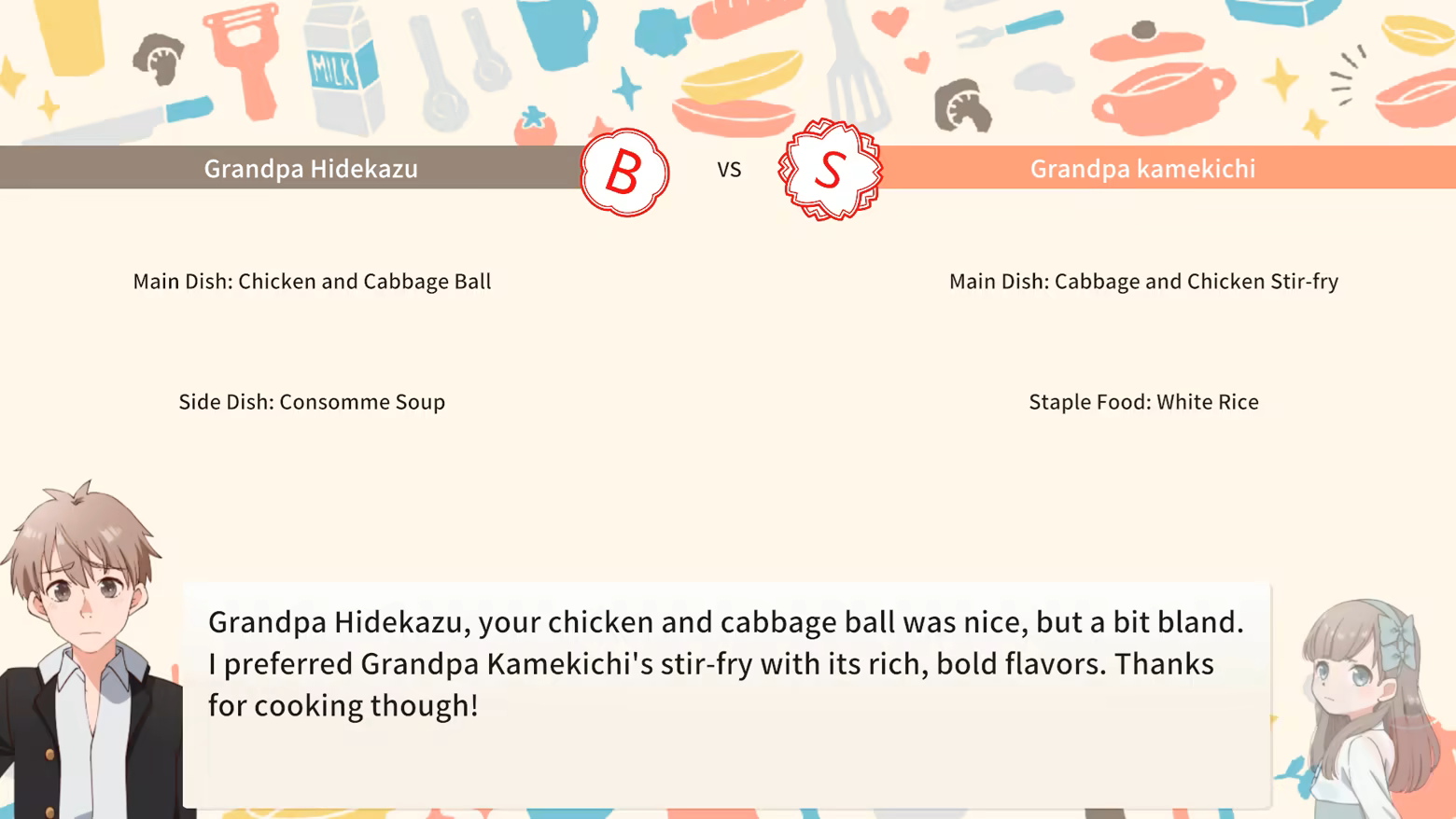1456x819 pixels.
Task: Select the Grandpa kamekichi name banner
Action: coord(1142,168)
